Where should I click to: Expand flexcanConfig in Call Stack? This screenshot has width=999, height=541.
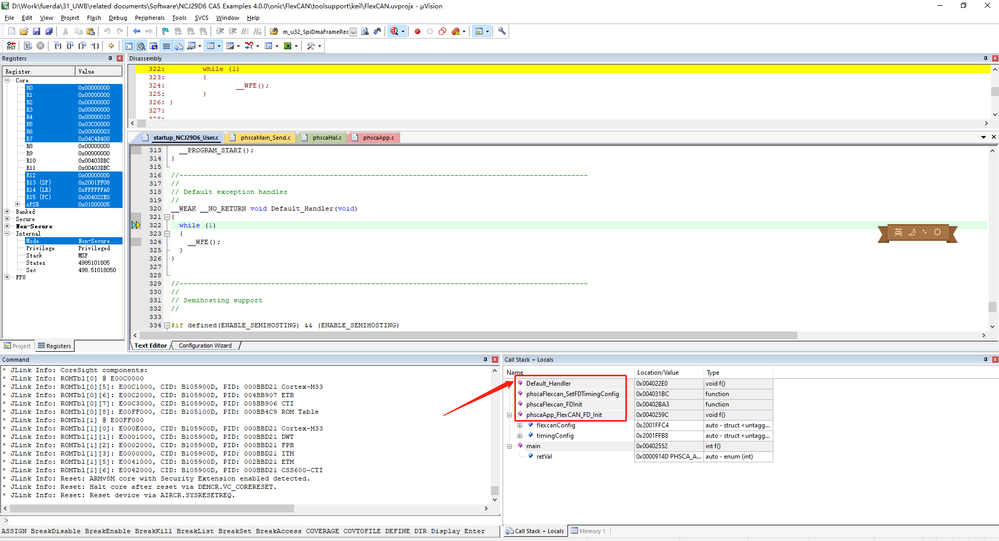click(520, 425)
